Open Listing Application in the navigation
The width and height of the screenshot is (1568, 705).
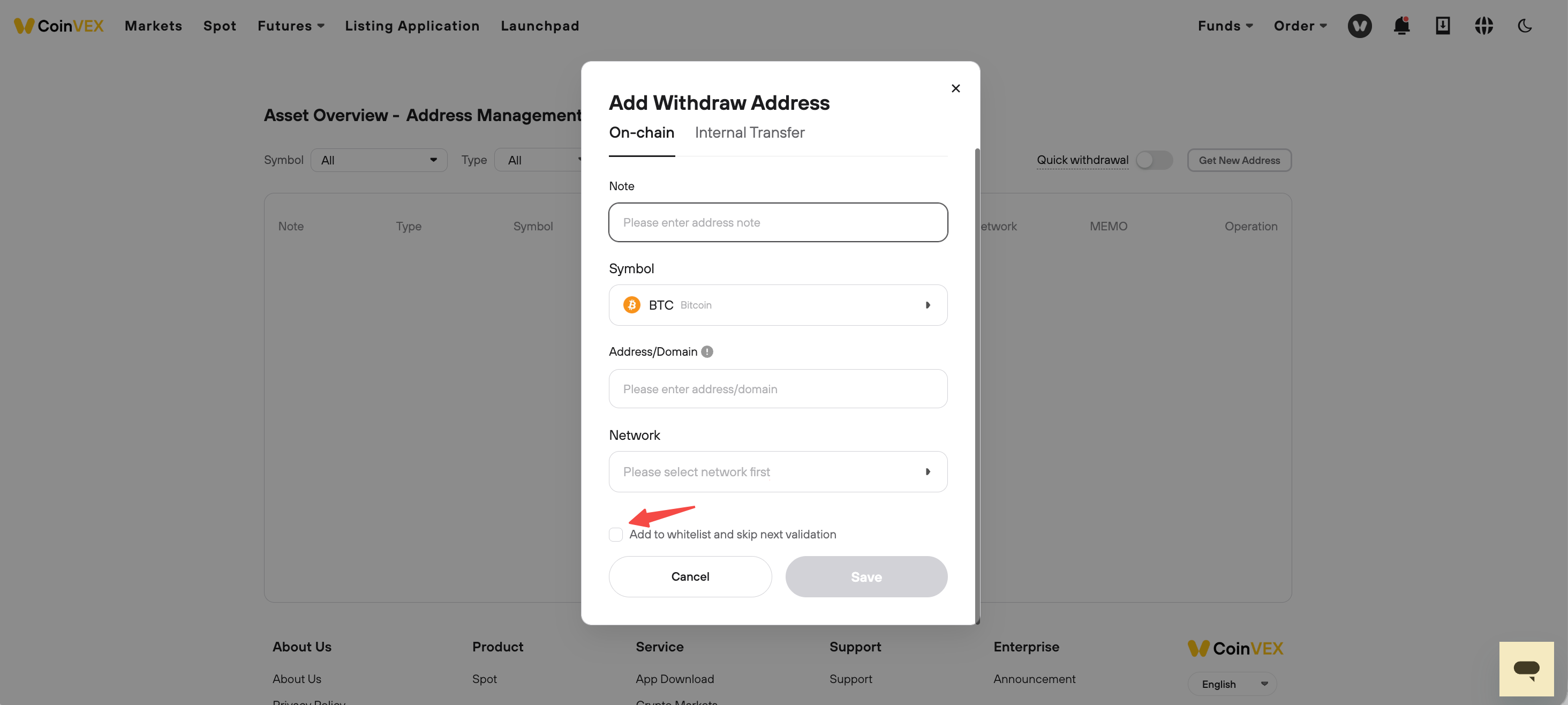[x=412, y=26]
